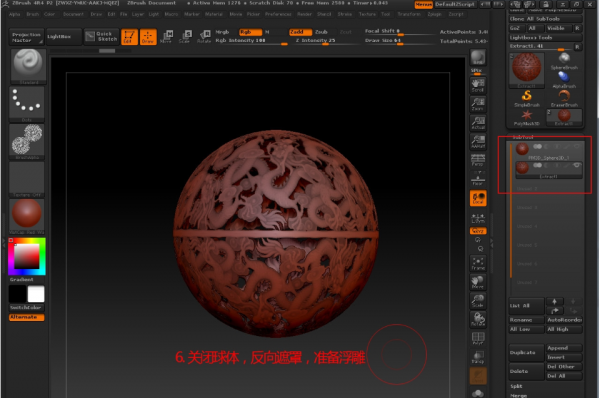Click the right shelf Rotate view icon
600x398 pixels.
pos(478,319)
